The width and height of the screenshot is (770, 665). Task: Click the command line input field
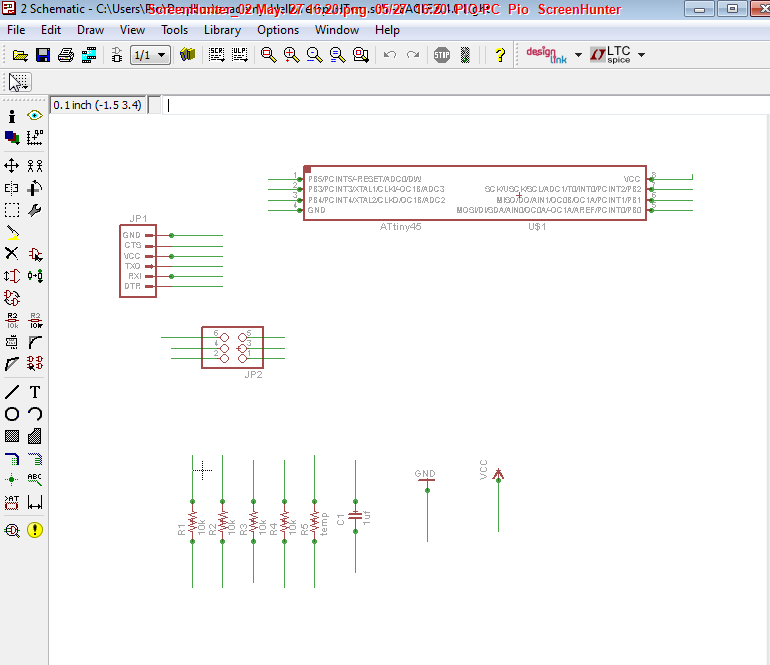[464, 105]
